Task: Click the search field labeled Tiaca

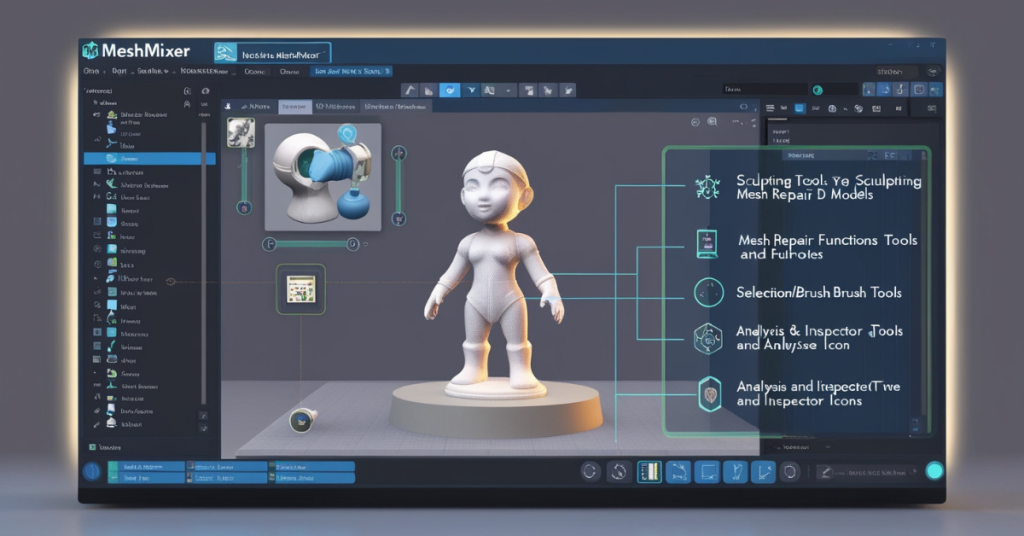Action: [764, 89]
